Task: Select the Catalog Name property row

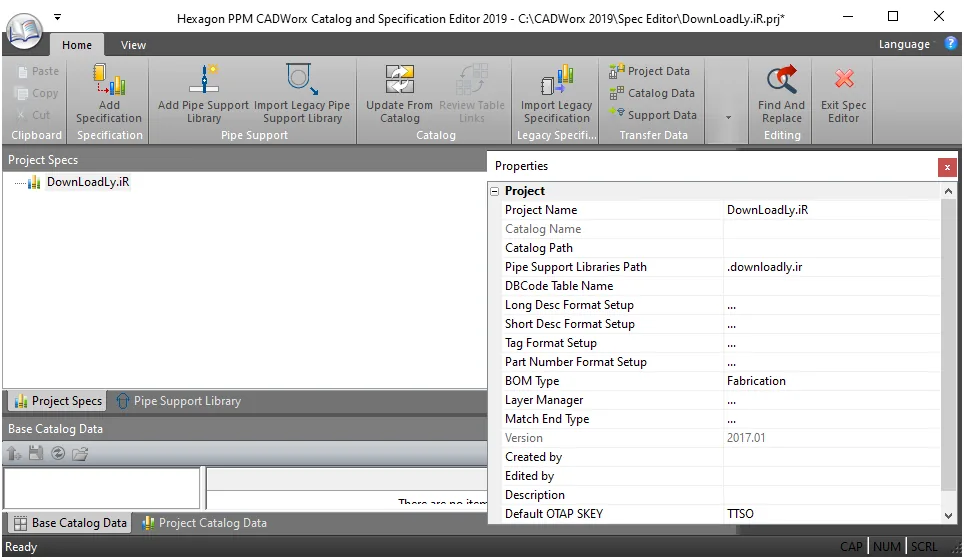Action: 721,229
